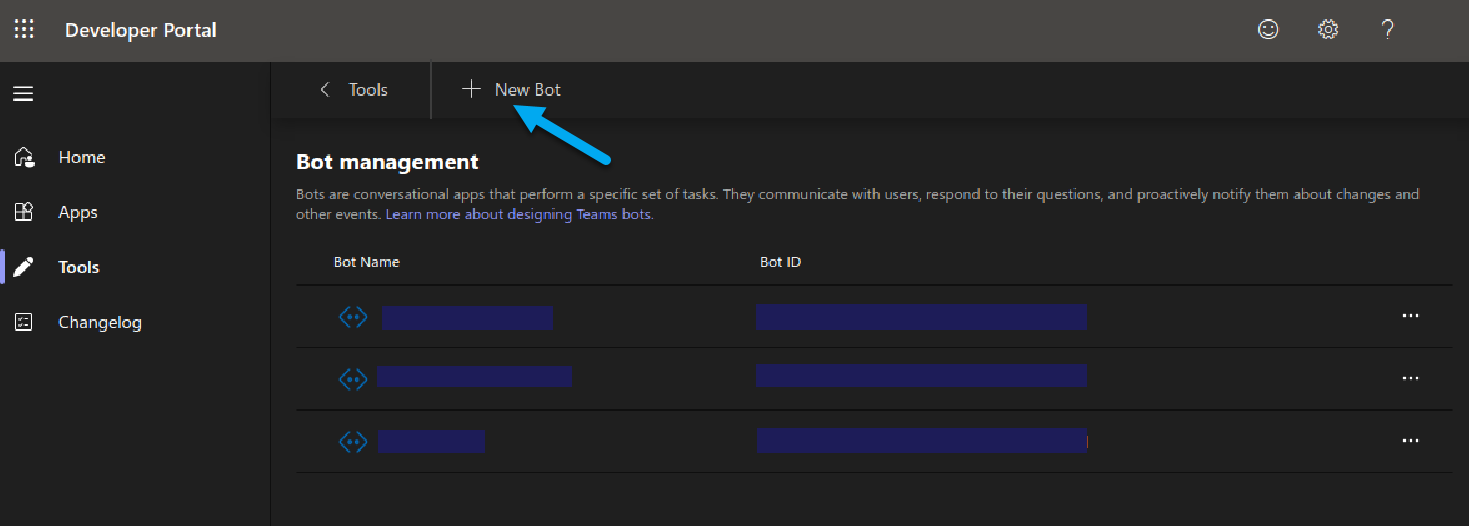The height and width of the screenshot is (526, 1469).
Task: Collapse the sidebar with the hamburger icon
Action: click(x=23, y=94)
